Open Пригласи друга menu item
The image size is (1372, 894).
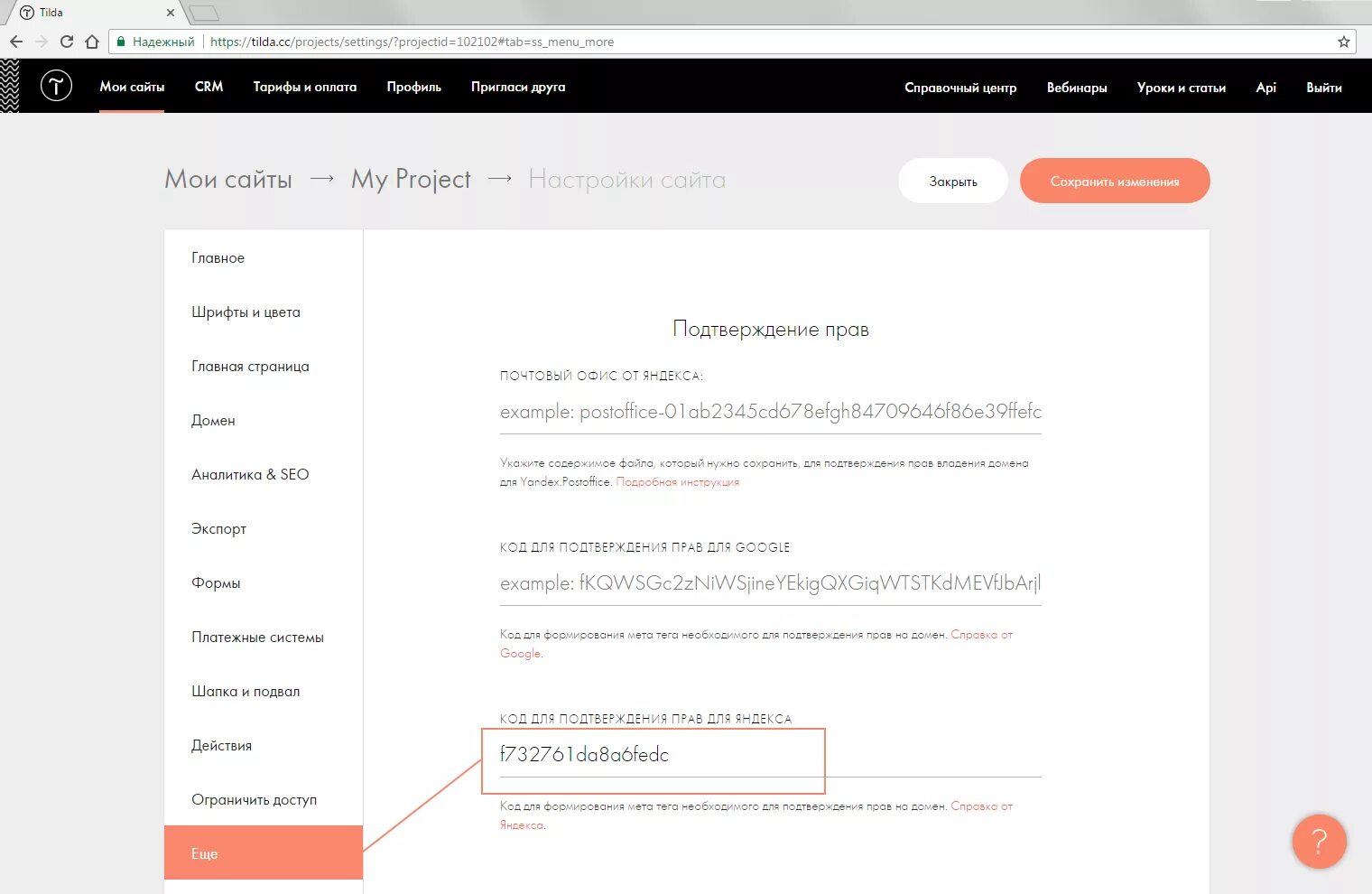coord(518,87)
